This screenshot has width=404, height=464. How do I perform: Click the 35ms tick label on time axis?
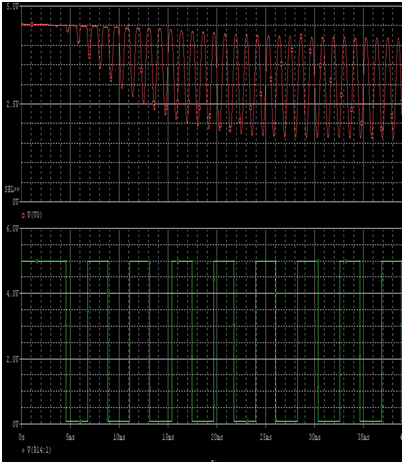(x=363, y=437)
